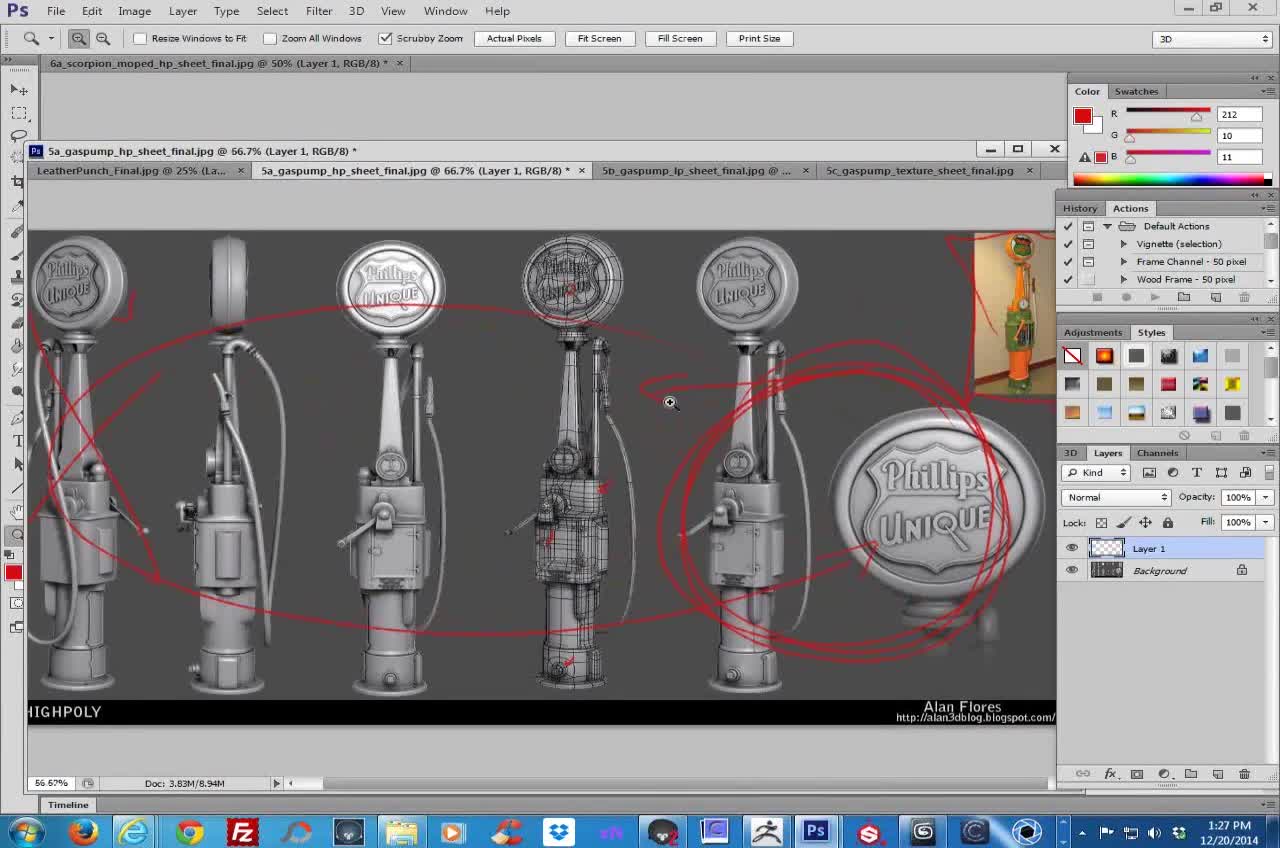This screenshot has height=848, width=1280.
Task: Select the Crop tool
Action: click(17, 182)
